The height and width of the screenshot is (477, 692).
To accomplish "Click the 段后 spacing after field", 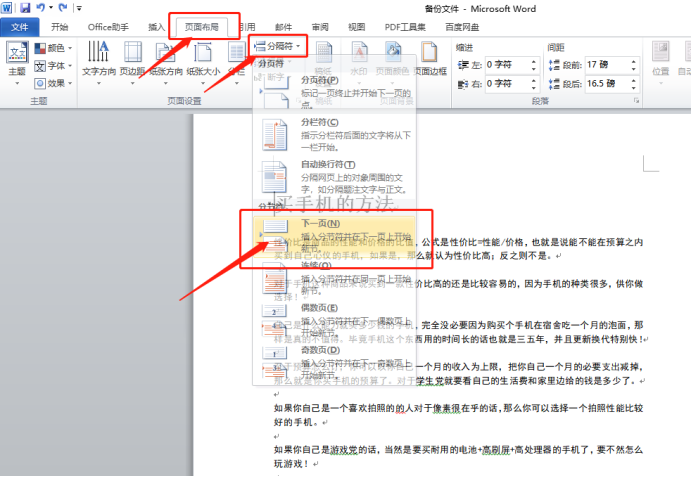I will (606, 83).
